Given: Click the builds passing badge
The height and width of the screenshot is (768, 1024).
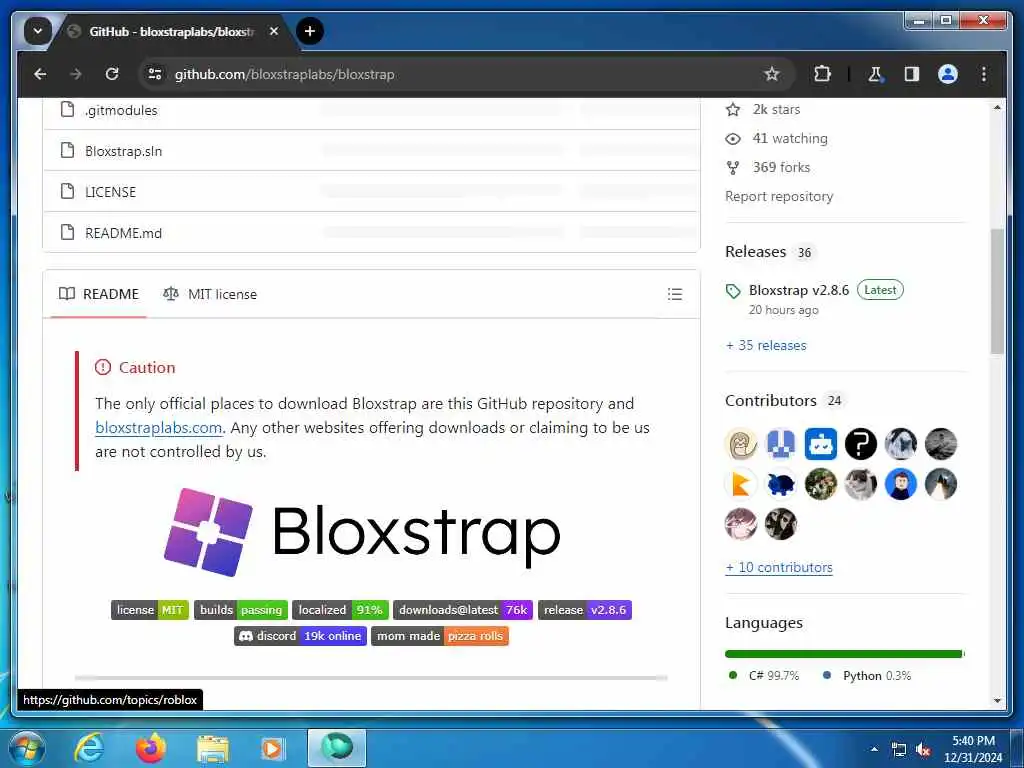Looking at the screenshot, I should pyautogui.click(x=241, y=610).
